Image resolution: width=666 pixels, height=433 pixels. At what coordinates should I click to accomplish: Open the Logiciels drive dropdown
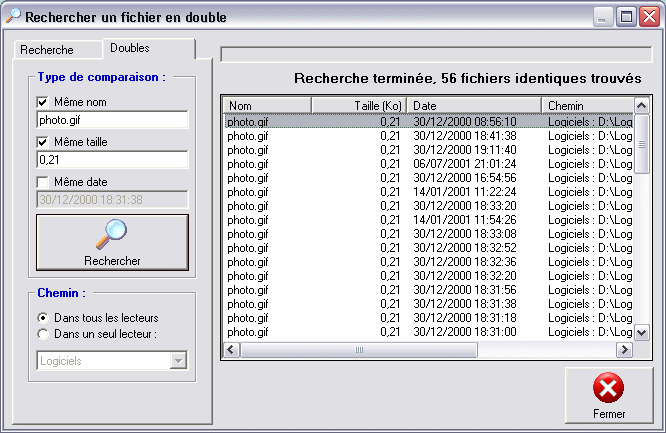click(x=178, y=361)
